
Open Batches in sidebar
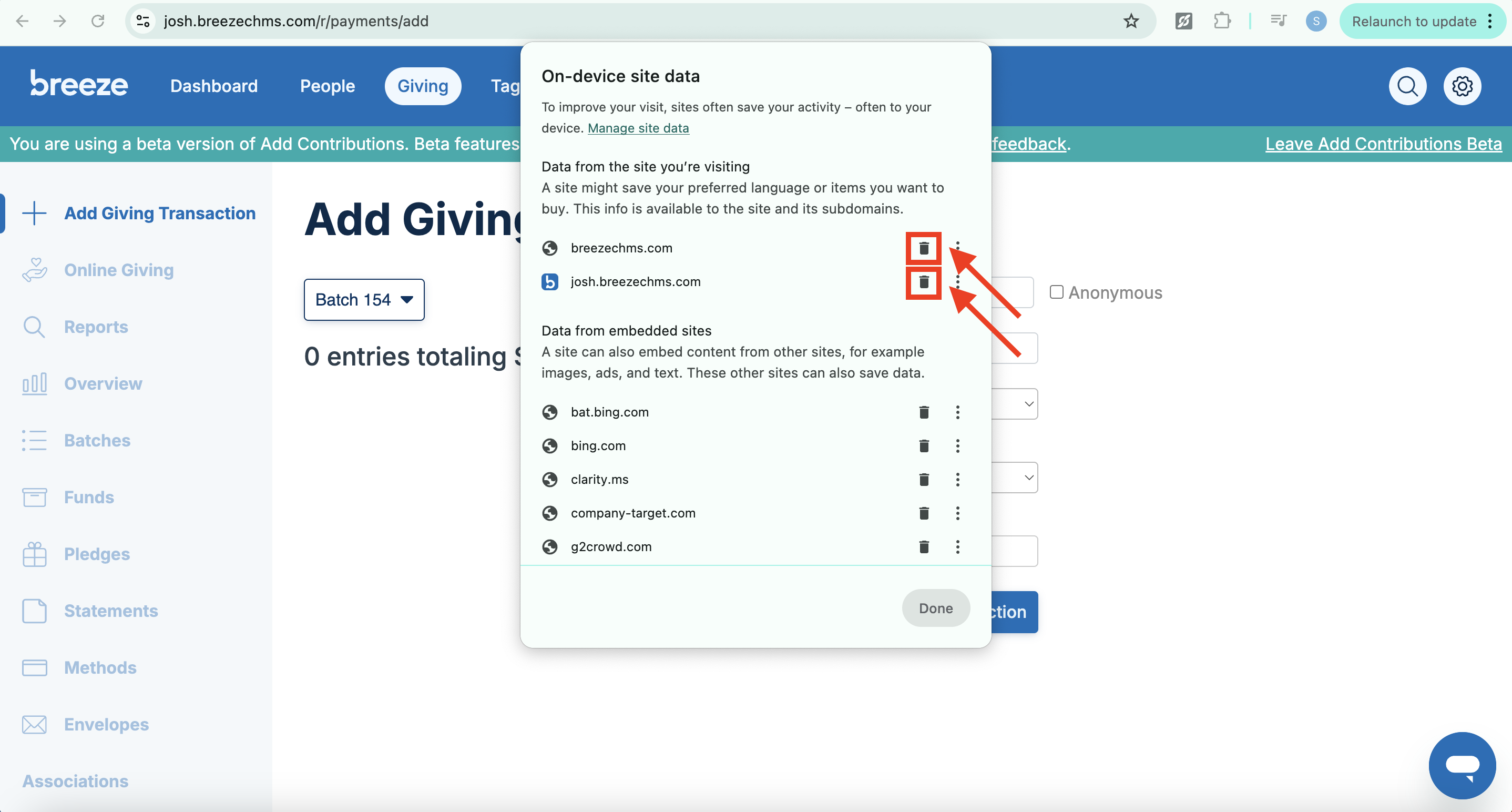[x=76, y=441]
